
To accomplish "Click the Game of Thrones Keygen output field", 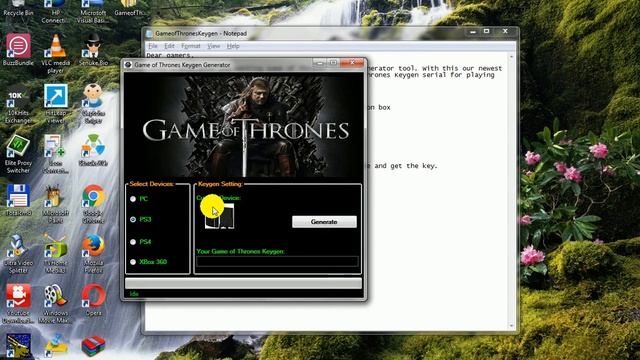I will (x=278, y=261).
